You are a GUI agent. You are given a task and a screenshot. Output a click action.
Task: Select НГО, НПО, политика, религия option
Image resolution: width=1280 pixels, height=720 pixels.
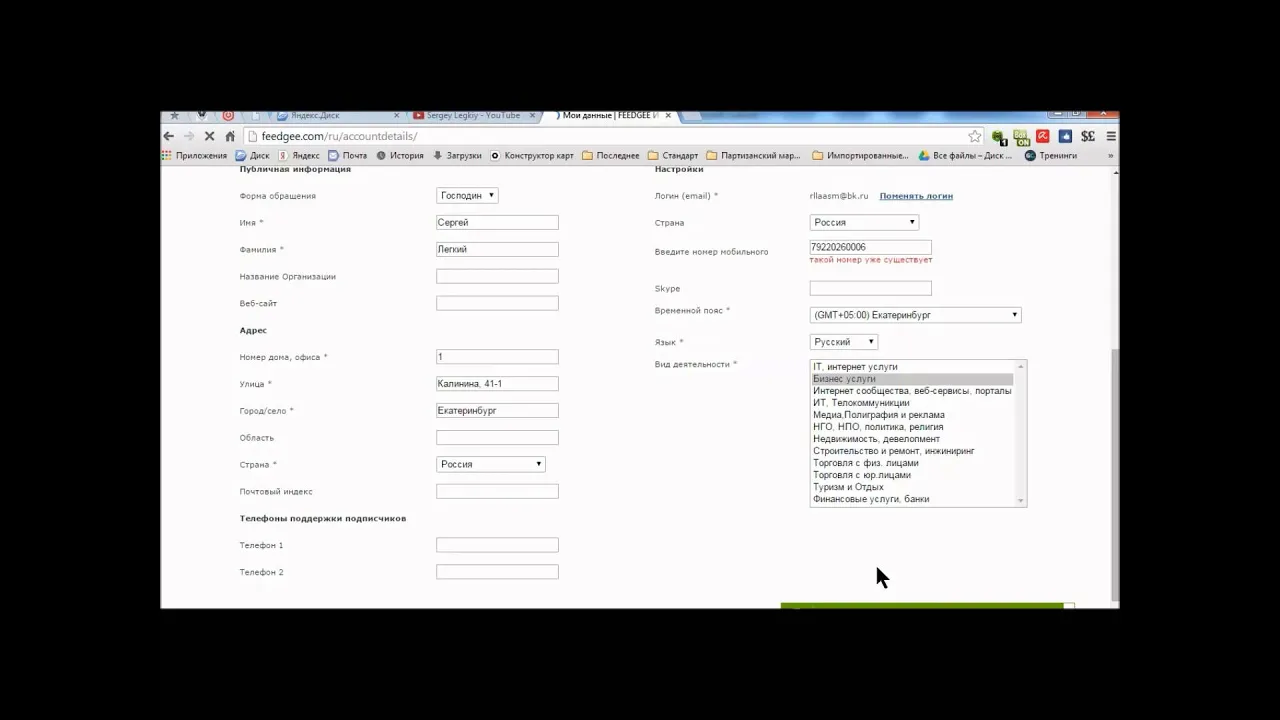pos(912,427)
